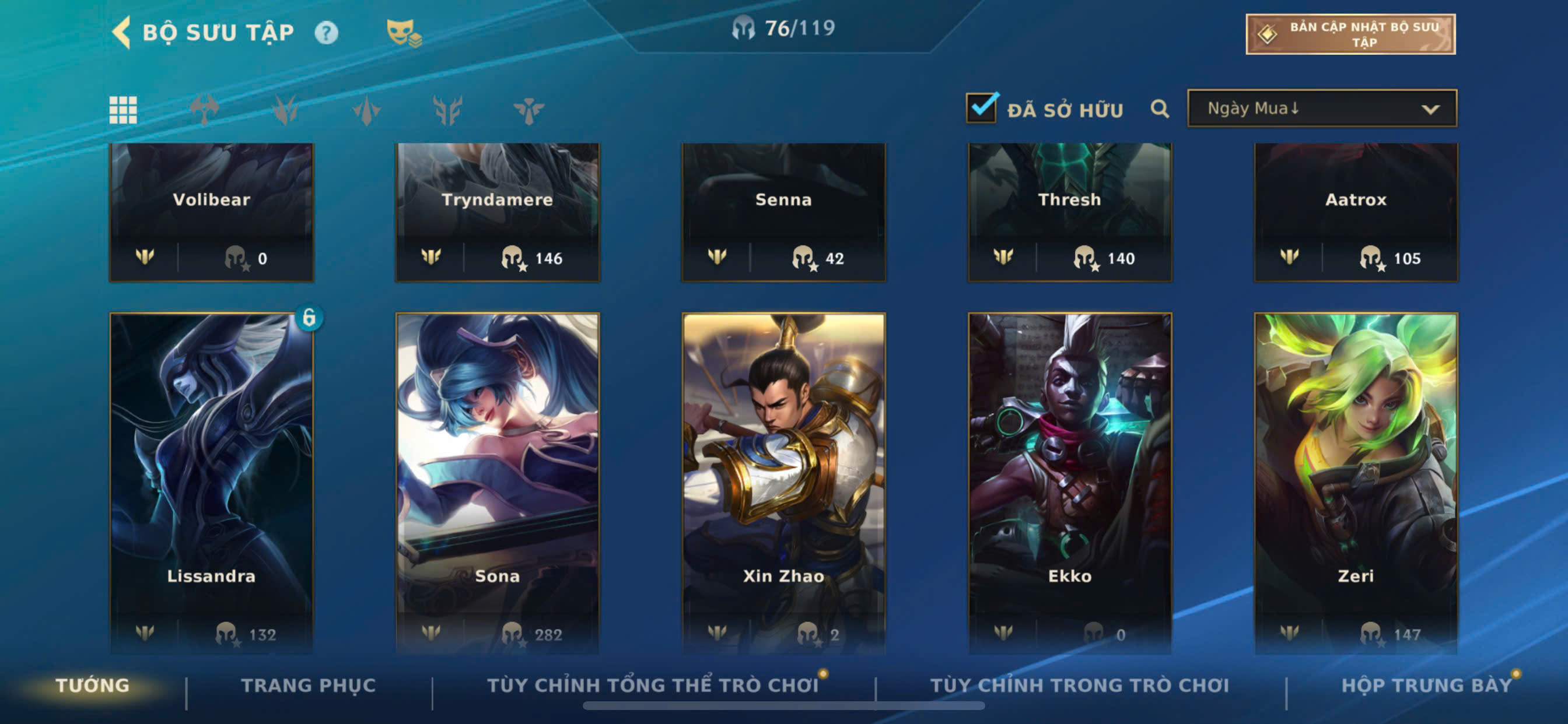Viewport: 1568px width, 724px height.
Task: Open the mask and coins icon
Action: (404, 32)
